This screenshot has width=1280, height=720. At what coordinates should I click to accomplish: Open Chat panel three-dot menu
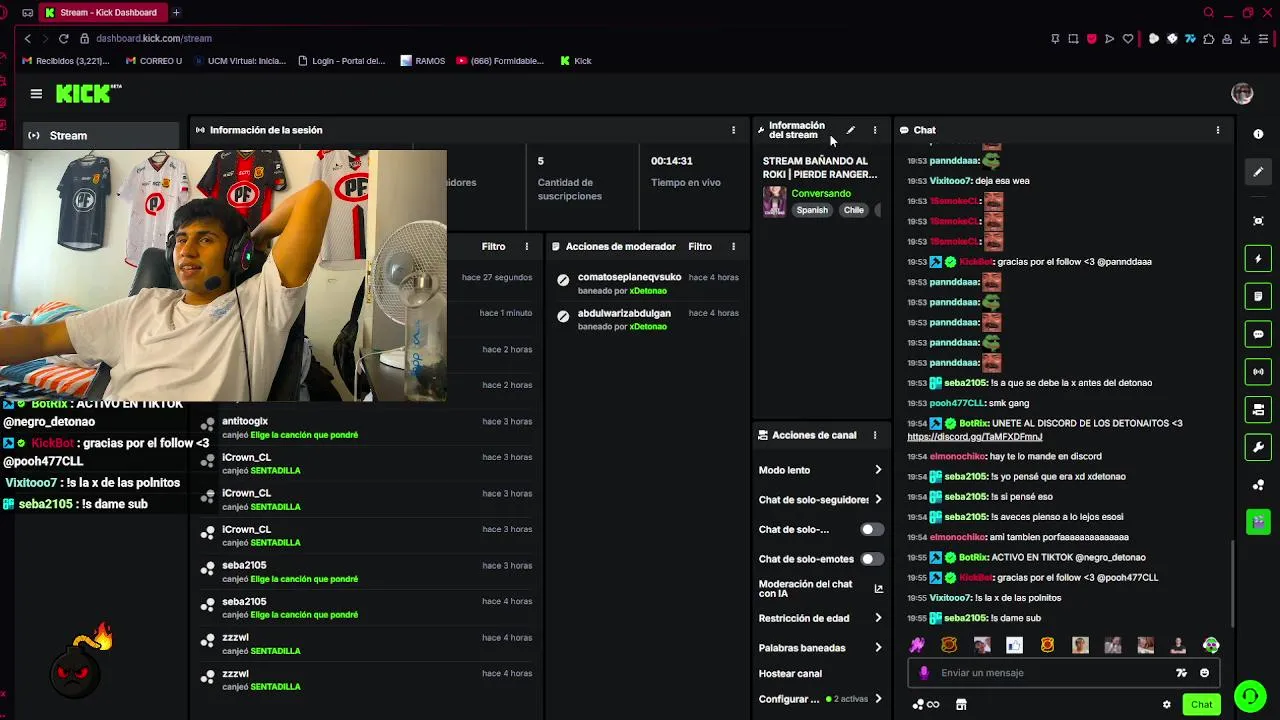[1217, 130]
